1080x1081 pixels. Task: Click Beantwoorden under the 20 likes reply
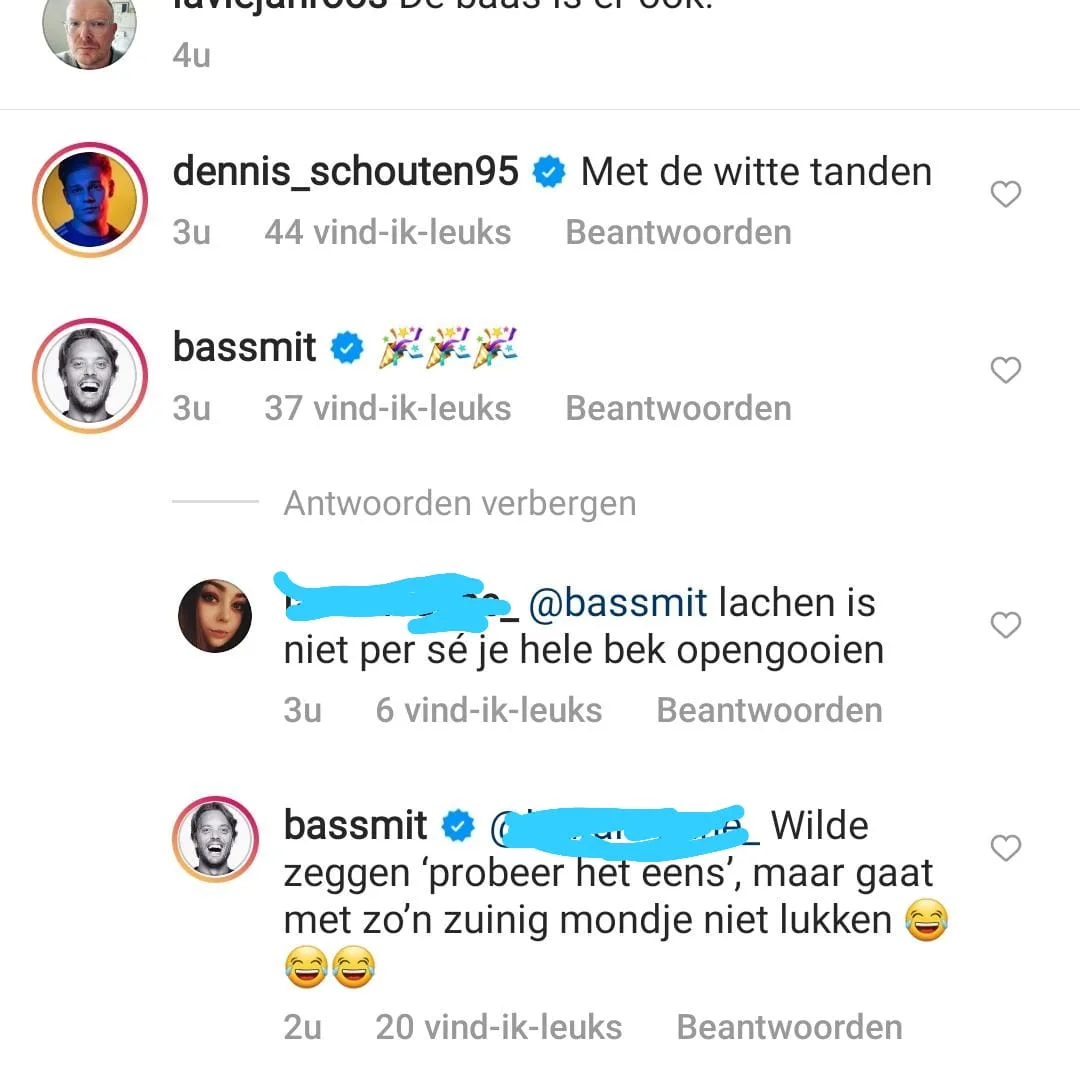click(x=789, y=1027)
